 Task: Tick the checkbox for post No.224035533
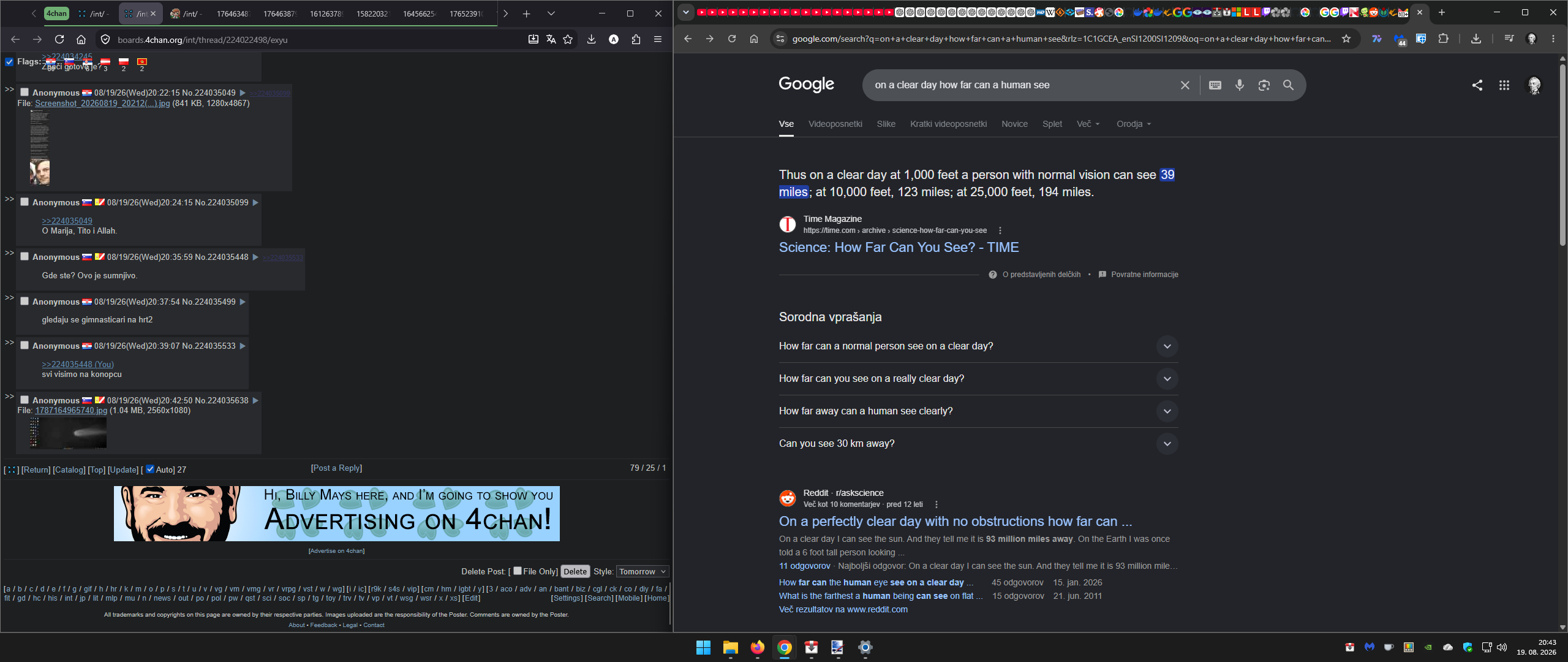click(24, 345)
